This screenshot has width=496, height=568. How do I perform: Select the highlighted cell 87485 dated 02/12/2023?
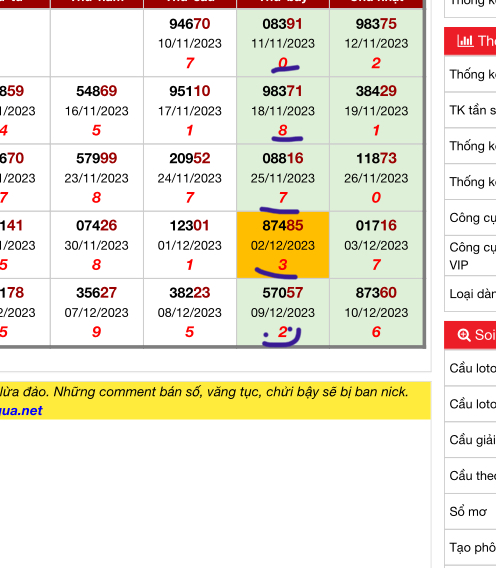pyautogui.click(x=283, y=245)
